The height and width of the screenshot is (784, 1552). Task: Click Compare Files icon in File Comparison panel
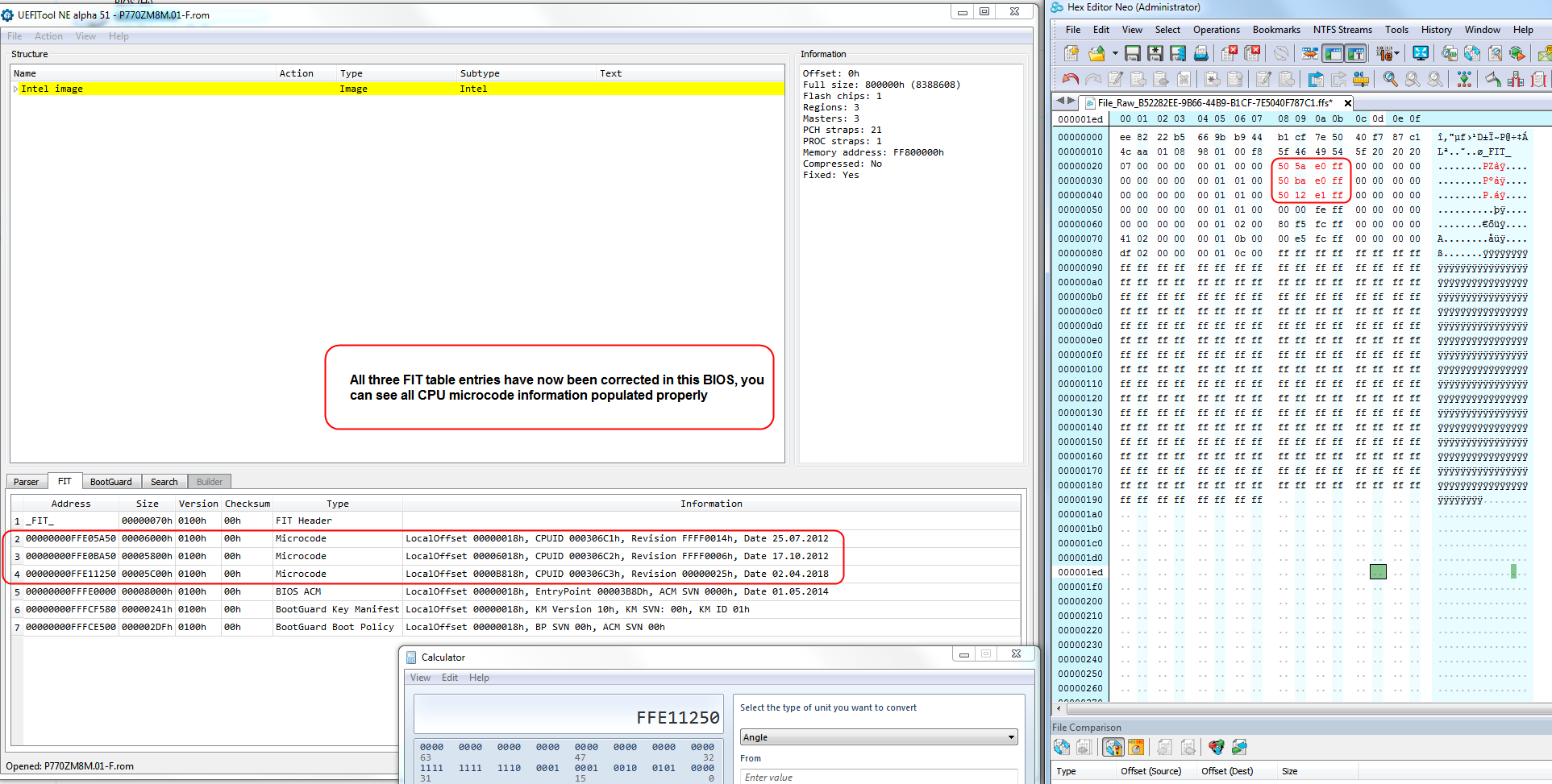1062,747
